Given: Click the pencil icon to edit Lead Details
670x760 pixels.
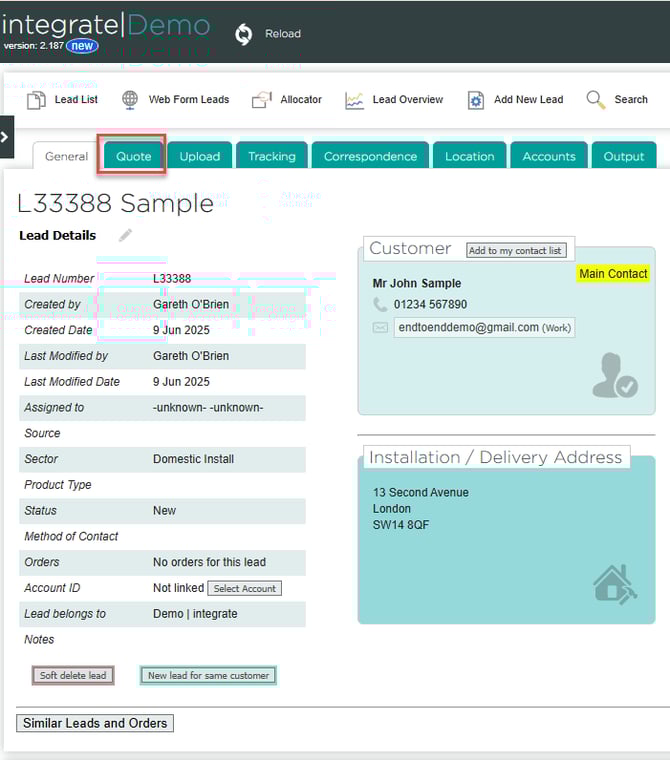Looking at the screenshot, I should click(x=125, y=236).
